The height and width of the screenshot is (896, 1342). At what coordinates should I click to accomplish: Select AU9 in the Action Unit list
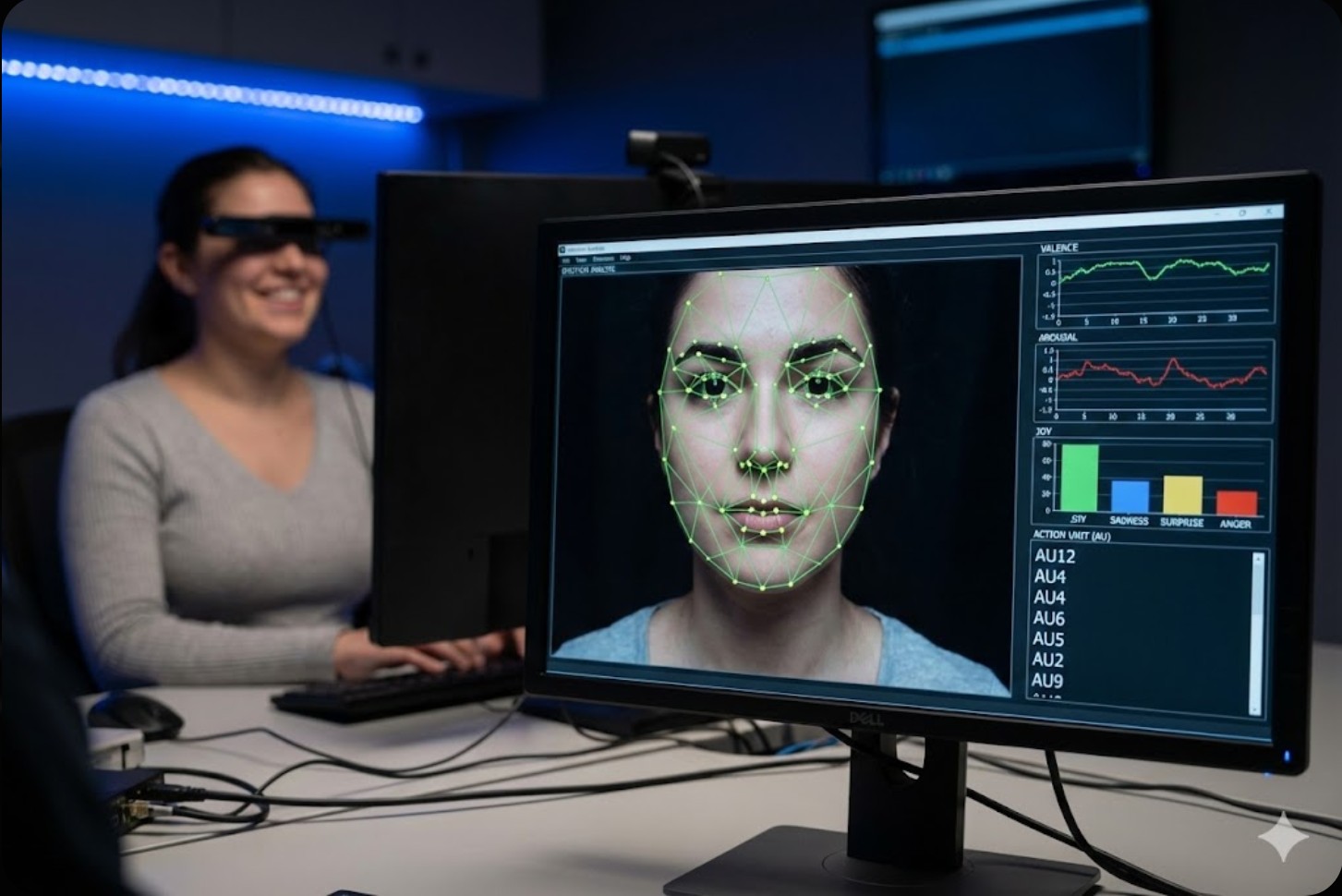pyautogui.click(x=1046, y=681)
